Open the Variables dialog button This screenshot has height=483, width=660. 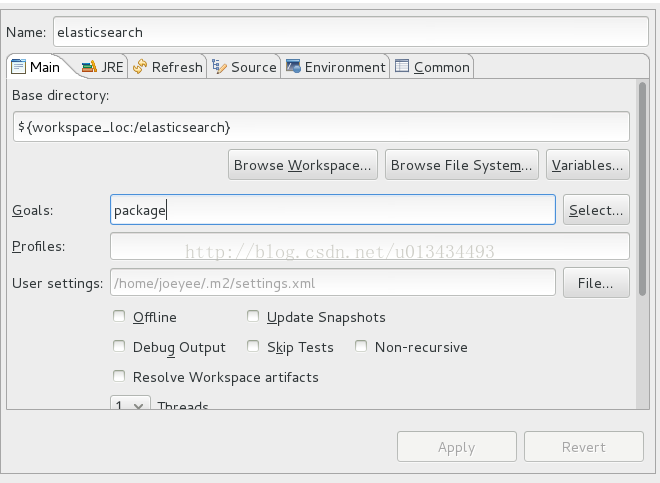588,165
